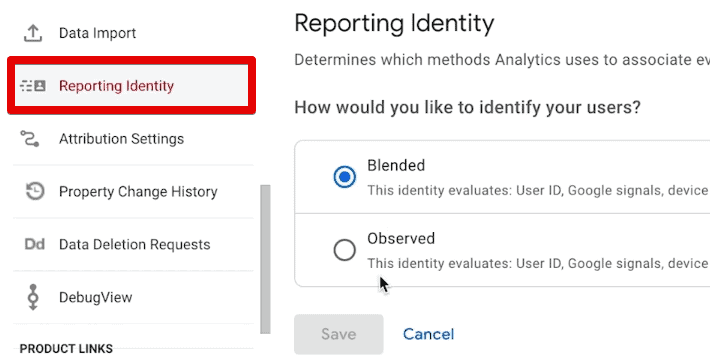Click the Observed option description text
The width and height of the screenshot is (710, 360).
coord(538,264)
